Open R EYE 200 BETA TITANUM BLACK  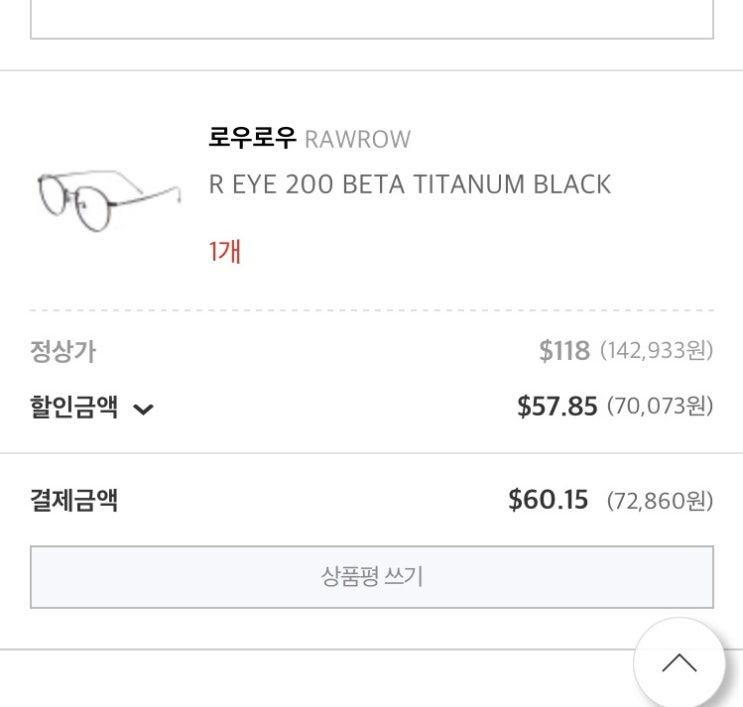pyautogui.click(x=409, y=185)
